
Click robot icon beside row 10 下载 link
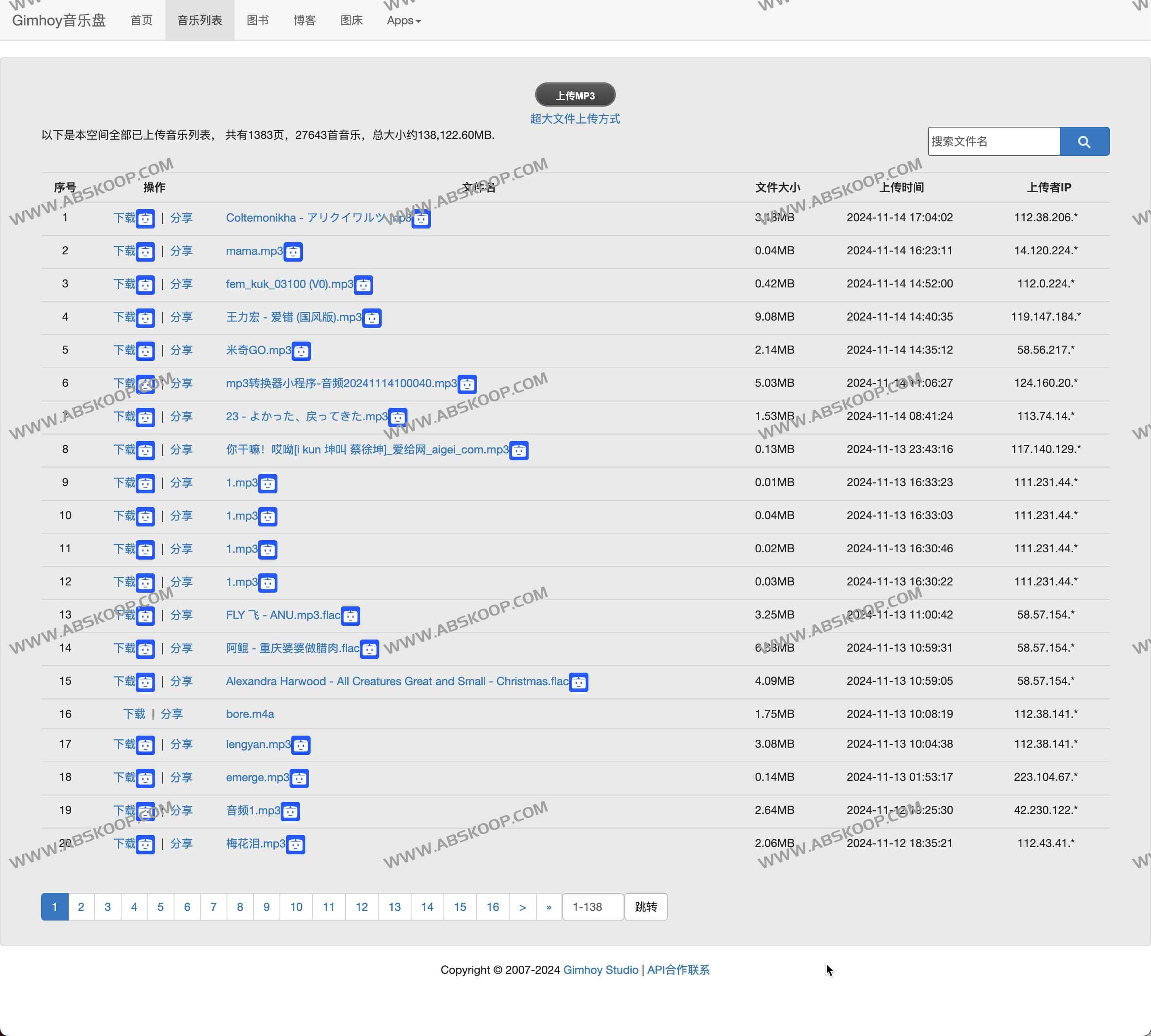tap(145, 517)
